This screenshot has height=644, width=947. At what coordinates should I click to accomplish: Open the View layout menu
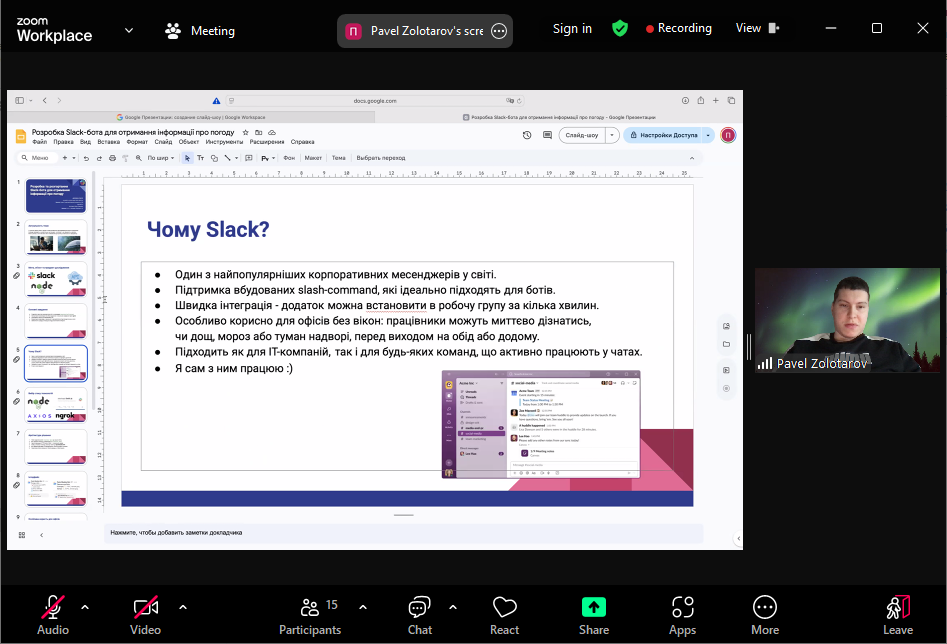pos(757,29)
